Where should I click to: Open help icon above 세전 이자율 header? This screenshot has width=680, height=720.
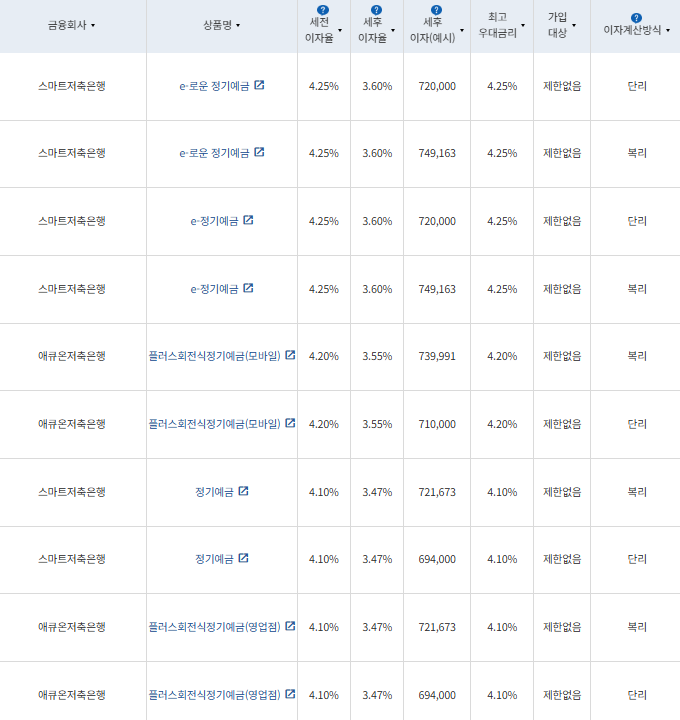[323, 10]
